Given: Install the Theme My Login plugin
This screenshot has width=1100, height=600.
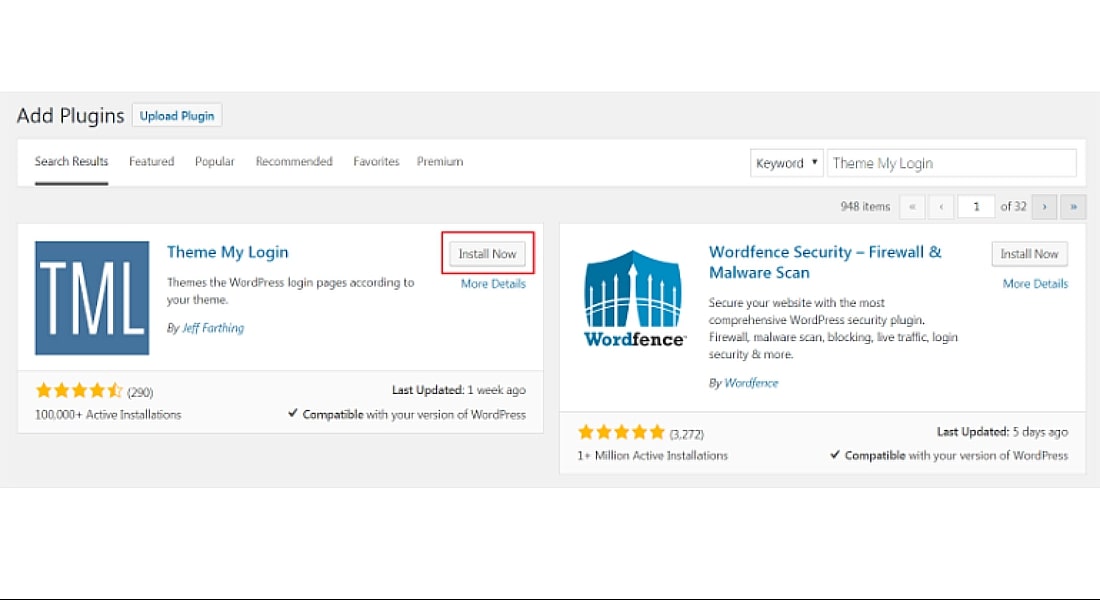Looking at the screenshot, I should coord(487,254).
